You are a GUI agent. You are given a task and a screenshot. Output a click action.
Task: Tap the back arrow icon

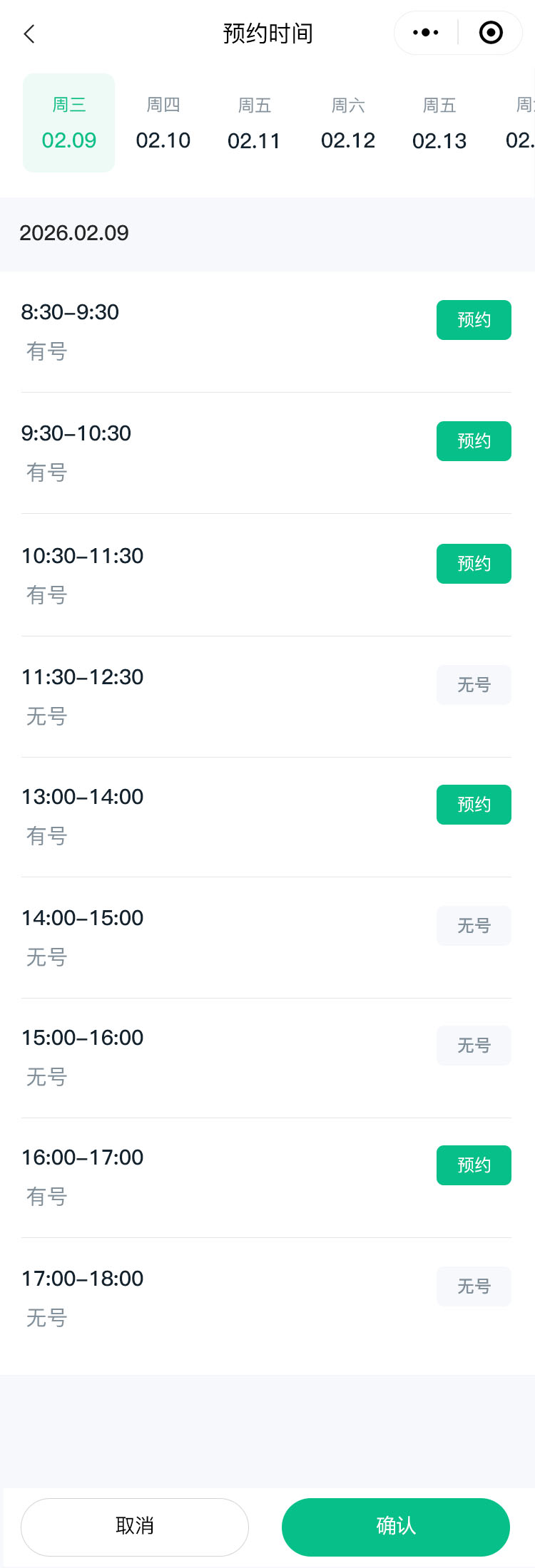(x=29, y=33)
